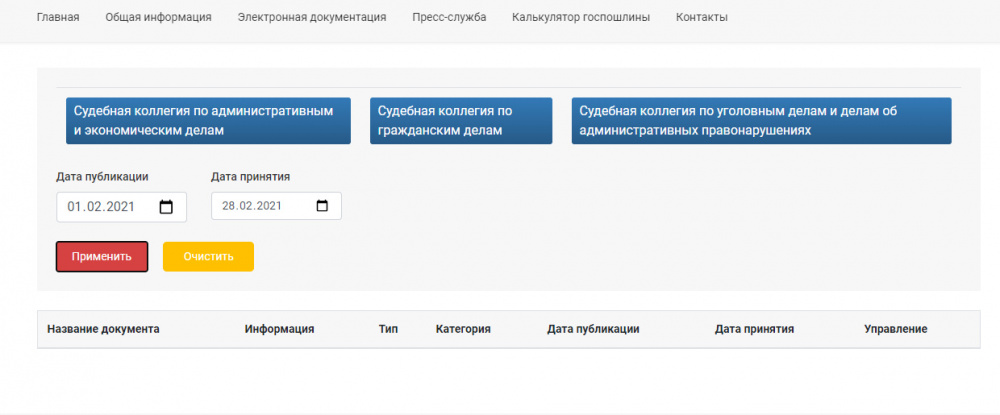Go to Электронная документация menu
Image resolution: width=1000 pixels, height=415 pixels.
tap(312, 17)
